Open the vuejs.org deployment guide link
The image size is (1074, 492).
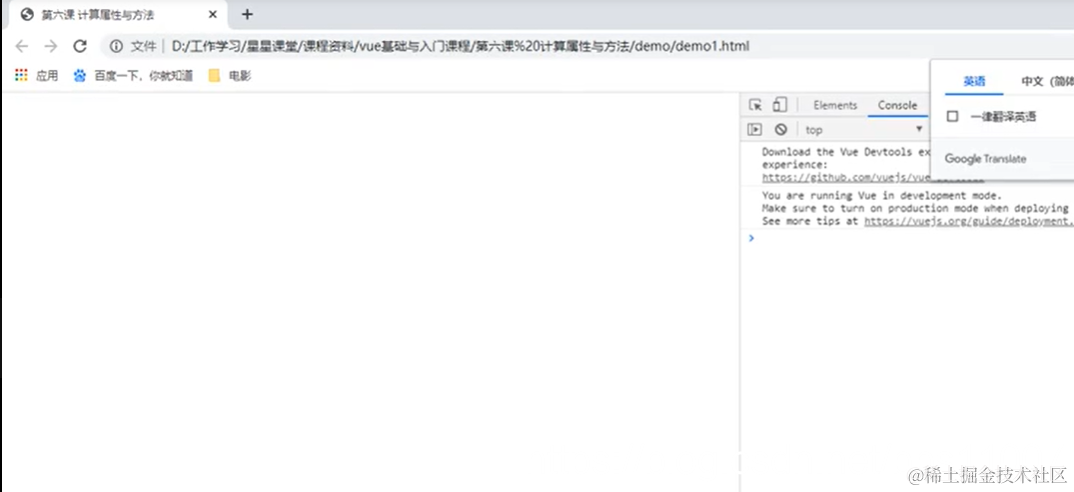pyautogui.click(x=969, y=221)
